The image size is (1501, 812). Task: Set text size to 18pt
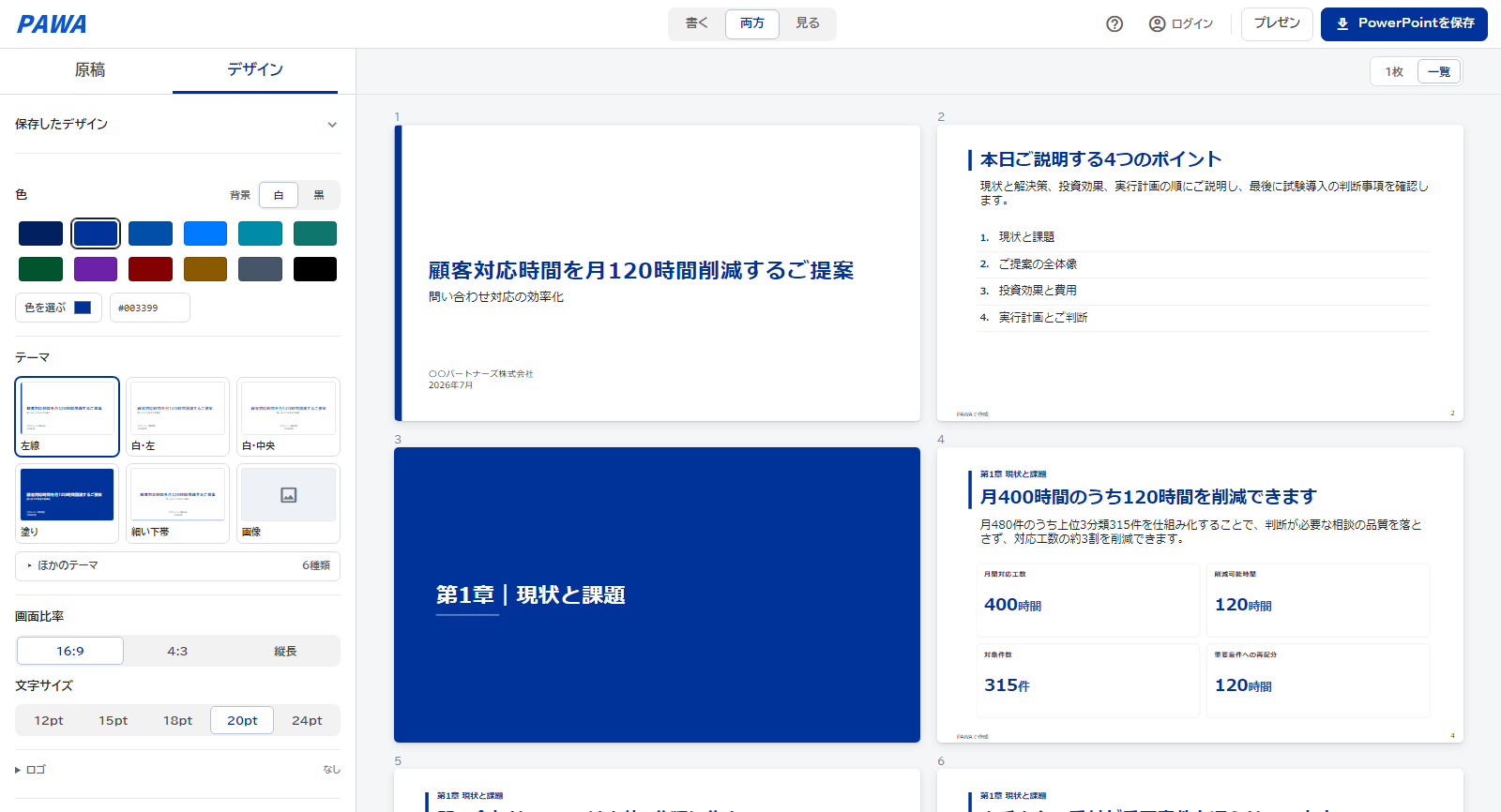click(x=177, y=720)
